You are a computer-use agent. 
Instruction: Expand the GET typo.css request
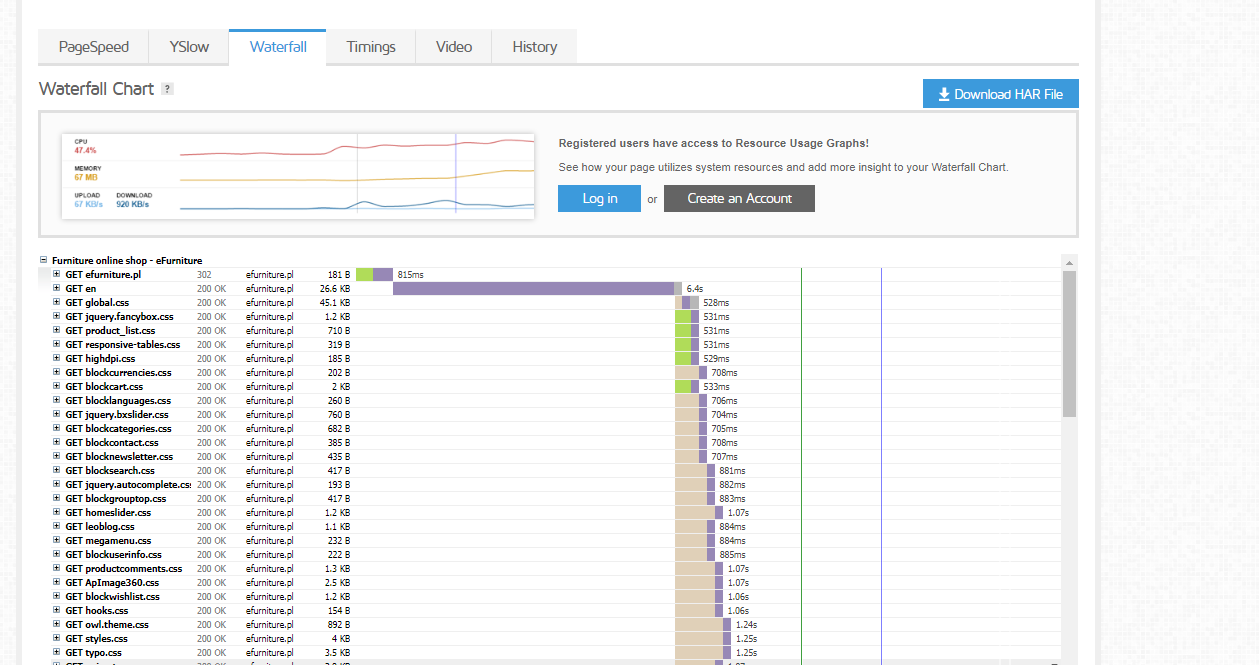click(x=57, y=652)
